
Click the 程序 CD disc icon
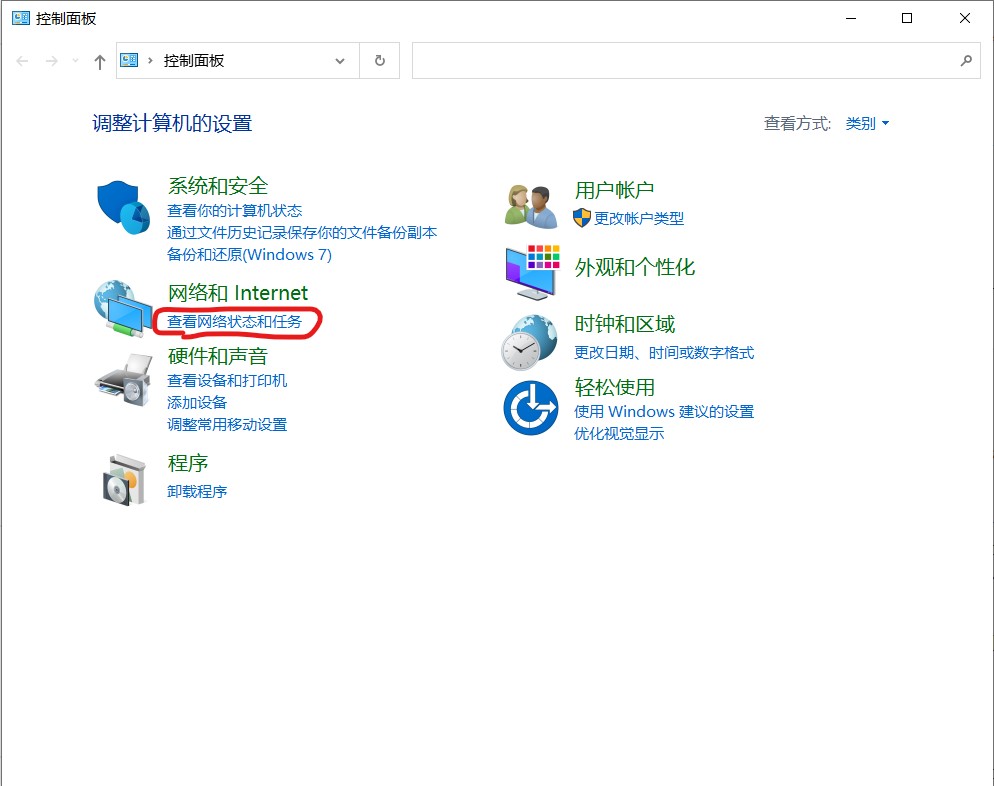(x=121, y=477)
